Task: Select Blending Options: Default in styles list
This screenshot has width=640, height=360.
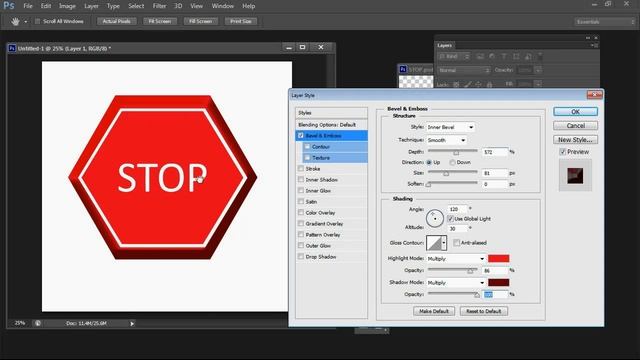Action: [331, 125]
